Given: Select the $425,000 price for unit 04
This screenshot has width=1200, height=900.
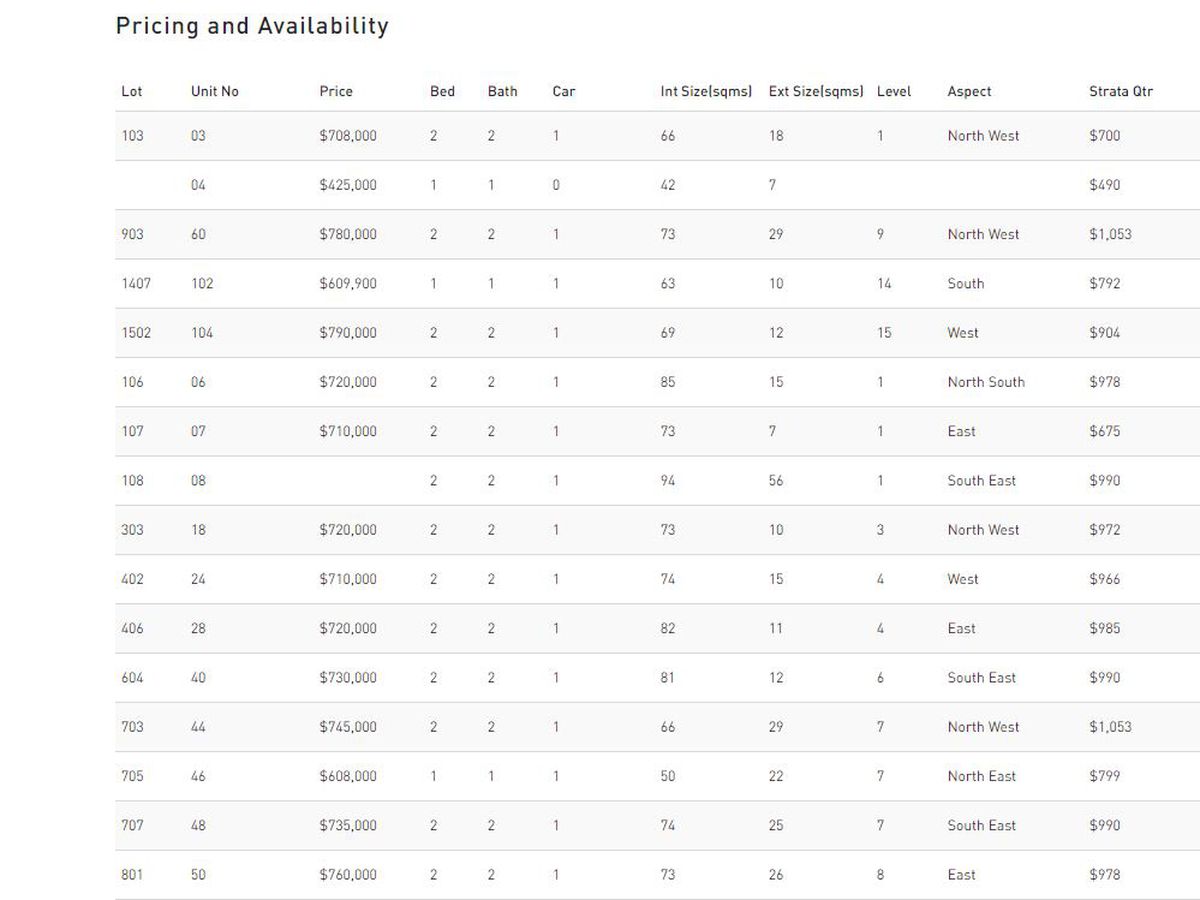Looking at the screenshot, I should click(348, 185).
